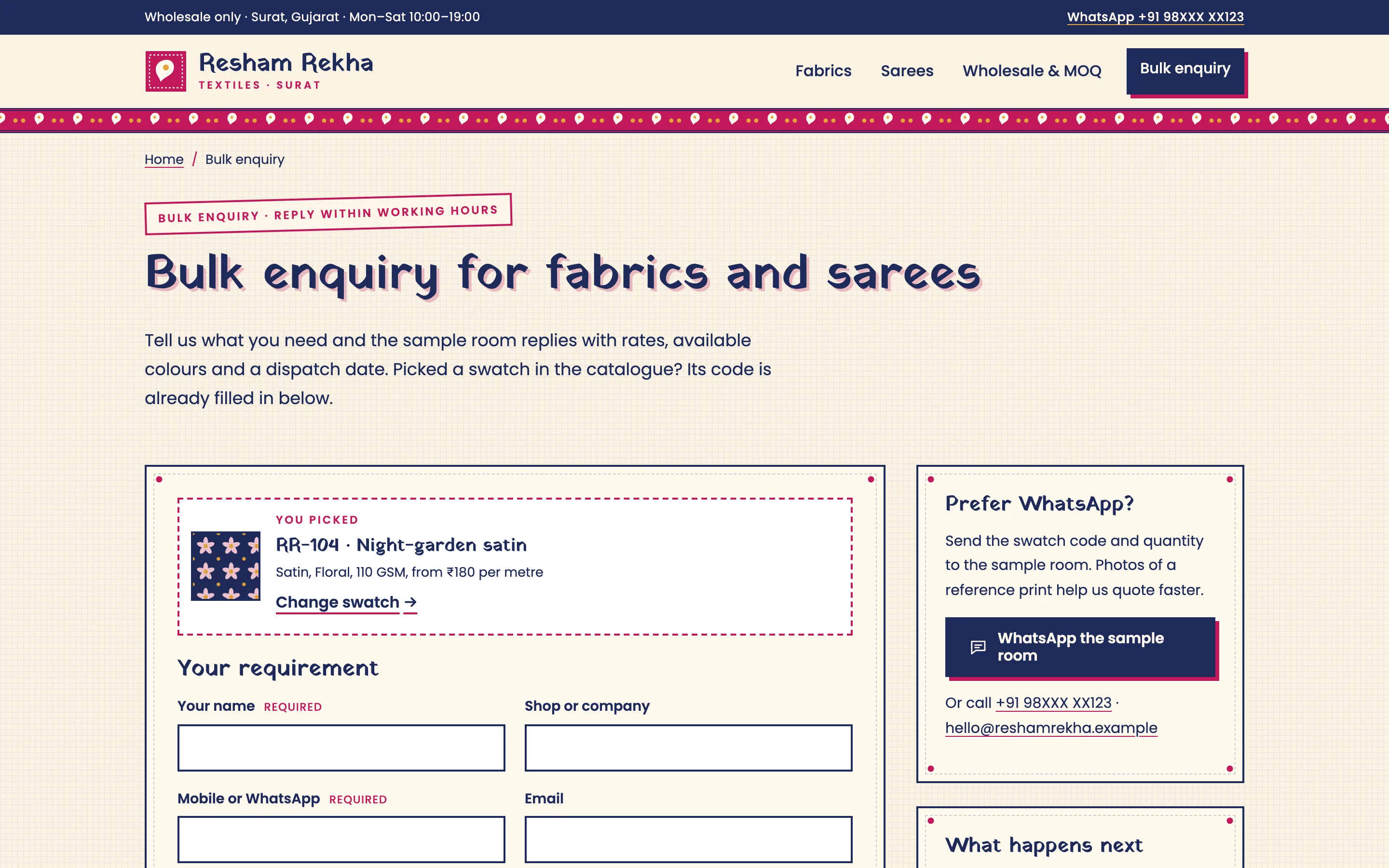Click the 'Prefer WhatsApp?' heading
1389x868 pixels.
click(1039, 503)
